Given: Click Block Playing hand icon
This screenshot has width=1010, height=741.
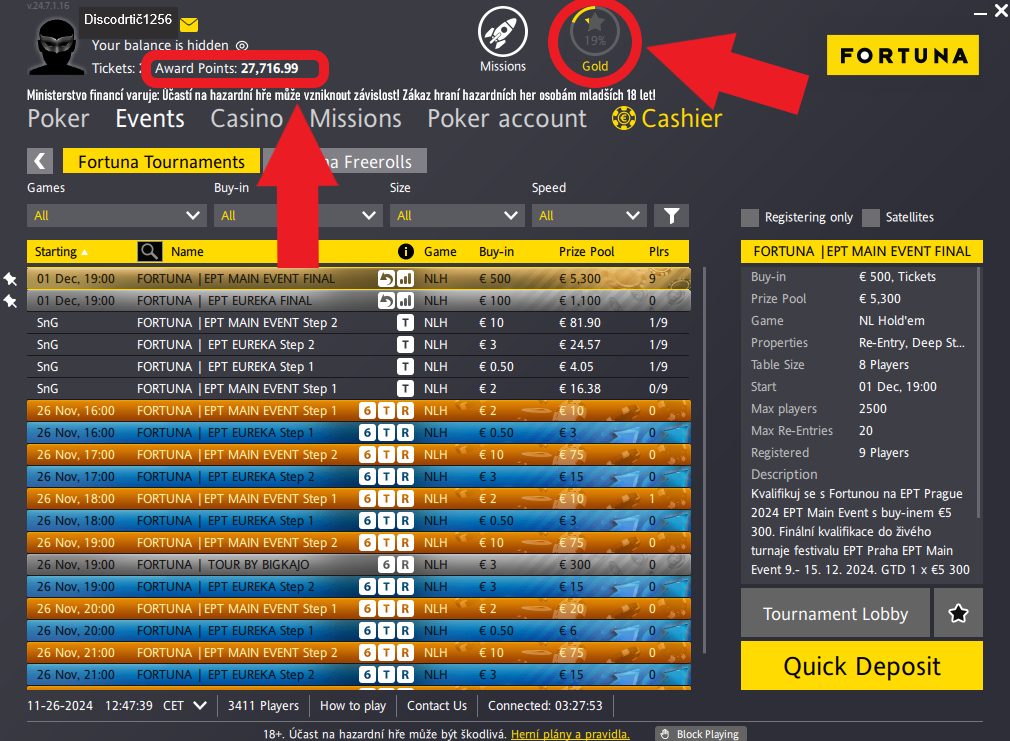Looking at the screenshot, I should (x=665, y=734).
